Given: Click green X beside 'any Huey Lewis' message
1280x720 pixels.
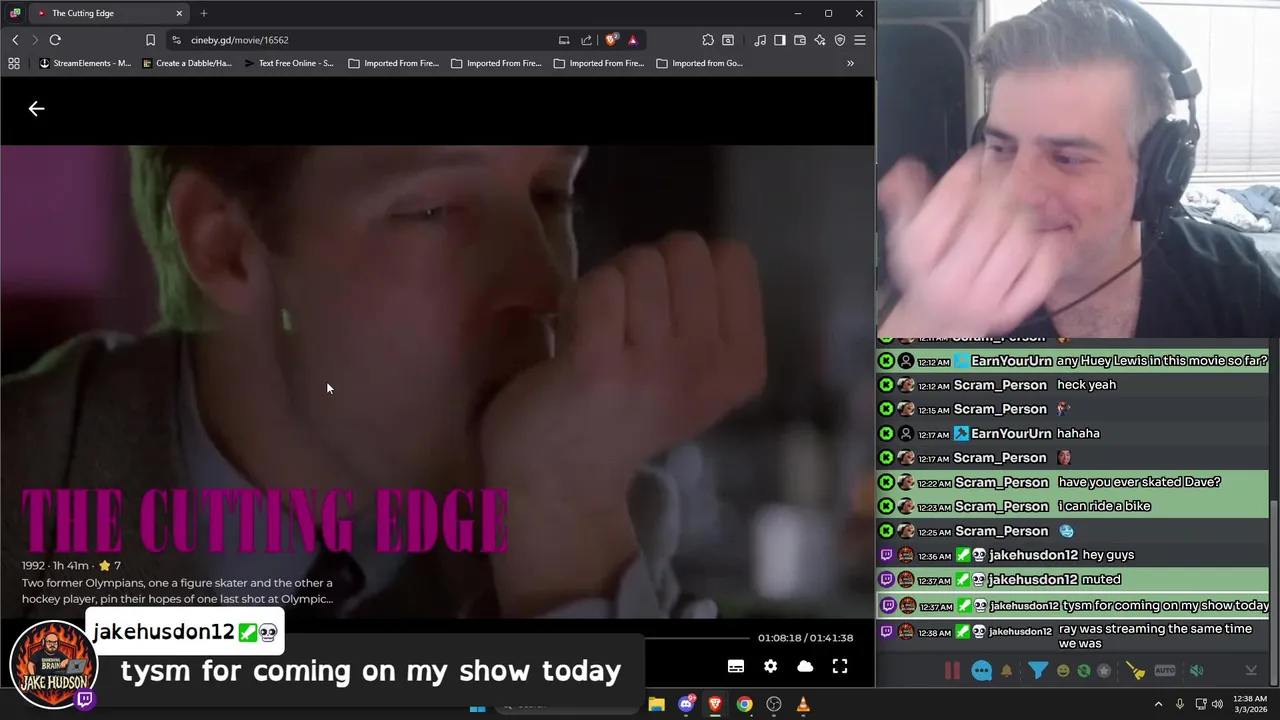Looking at the screenshot, I should click(886, 361).
